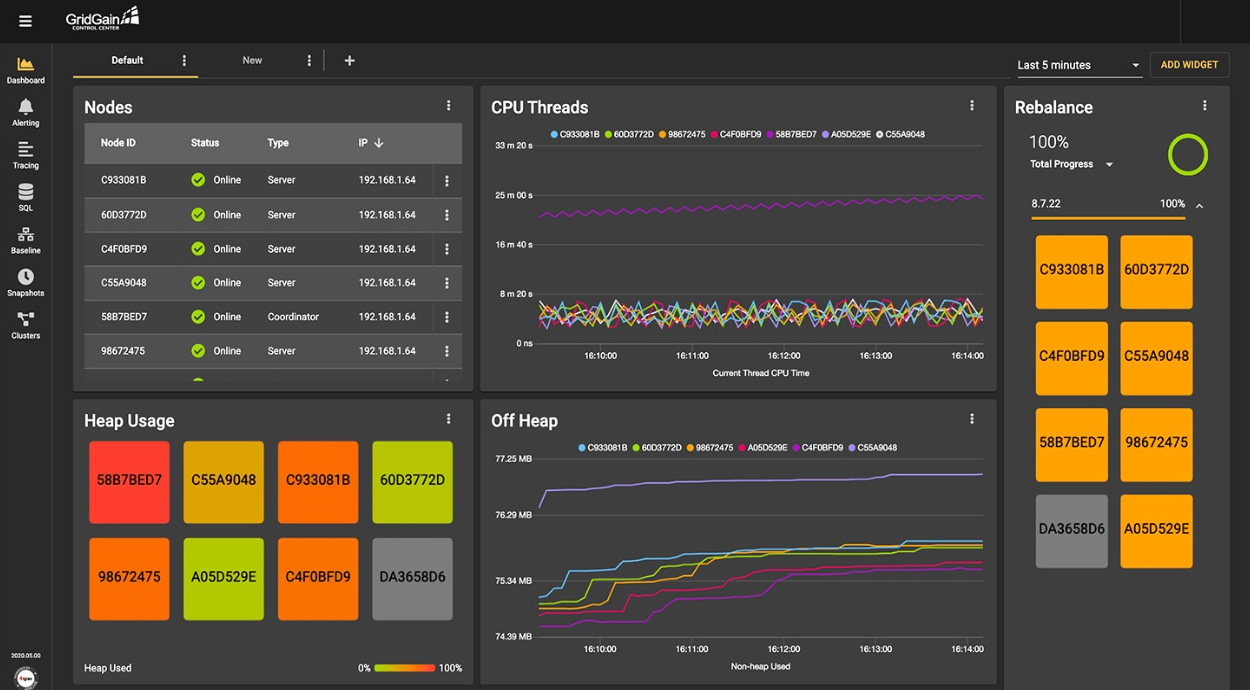
Task: Select 60D3772D tile in Rebalance panel
Action: click(1157, 272)
